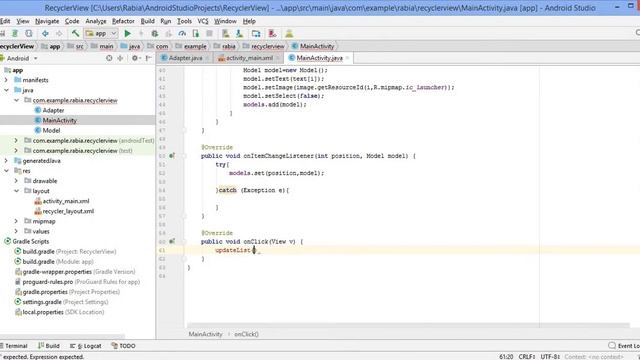
Task: Click the Scroll from Source target icon
Action: [109, 58]
